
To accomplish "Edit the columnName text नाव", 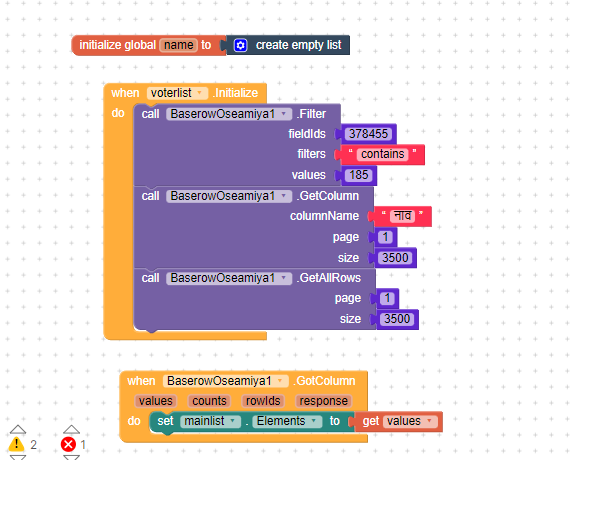I will tap(402, 216).
